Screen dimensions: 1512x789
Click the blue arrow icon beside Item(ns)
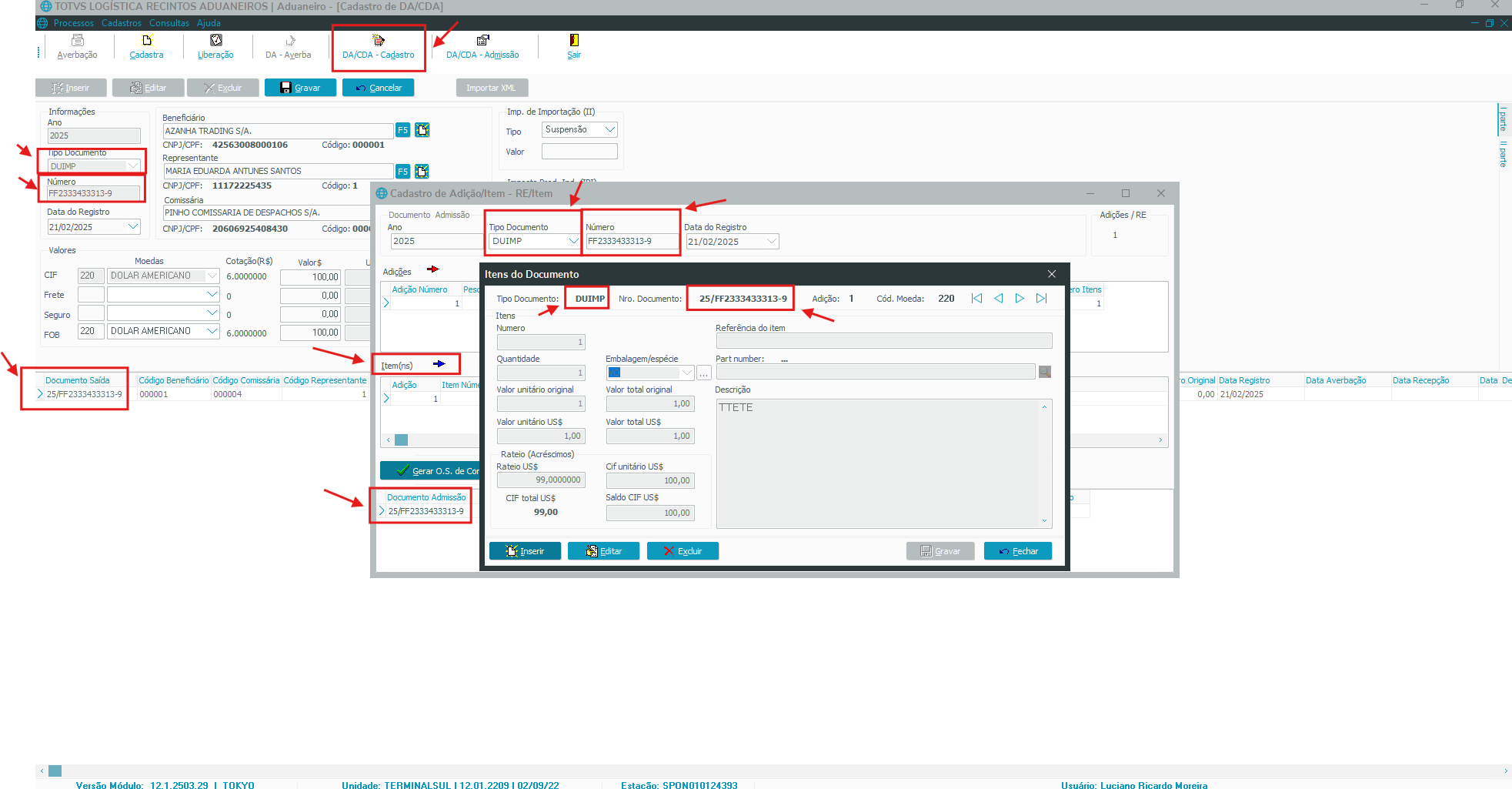tap(439, 364)
